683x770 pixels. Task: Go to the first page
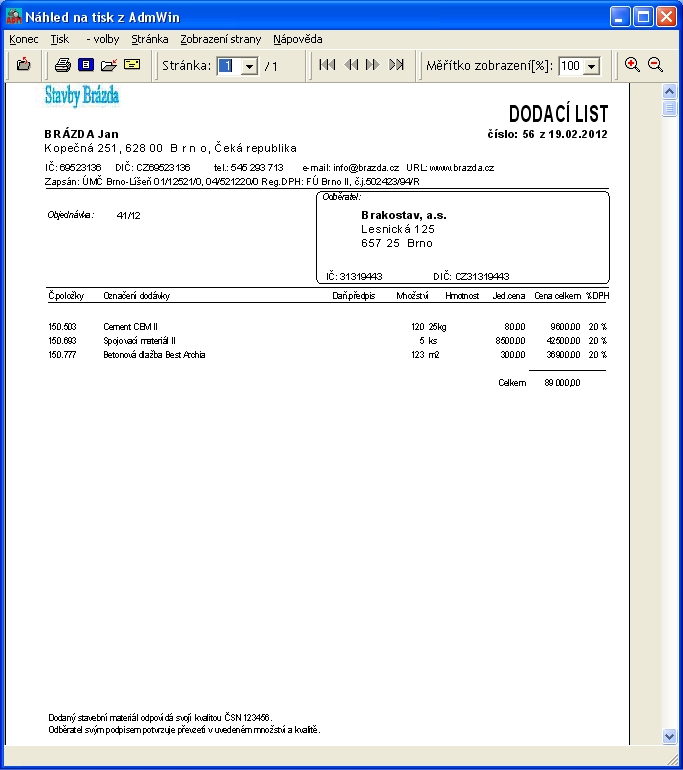[327, 64]
